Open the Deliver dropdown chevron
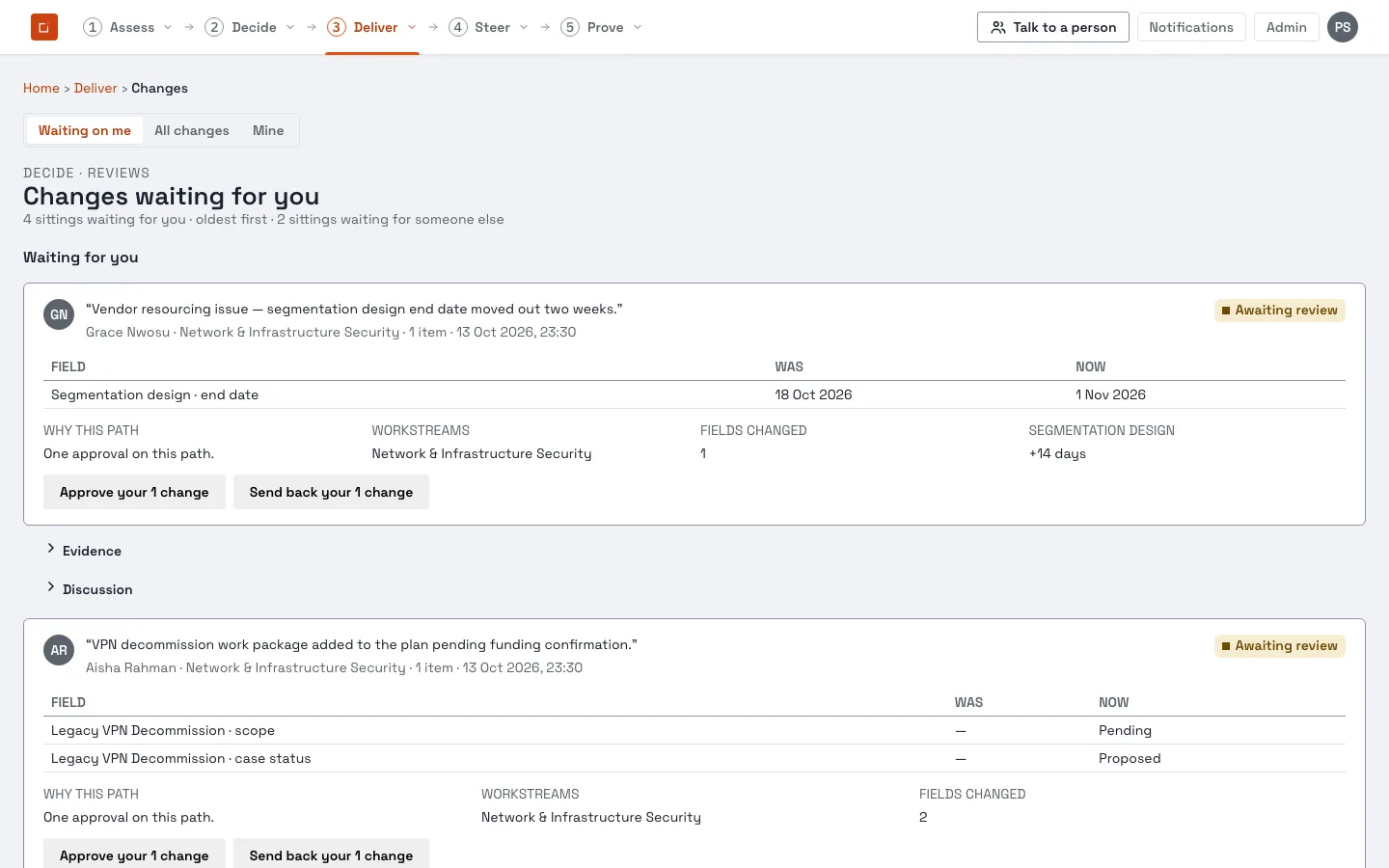 click(412, 27)
